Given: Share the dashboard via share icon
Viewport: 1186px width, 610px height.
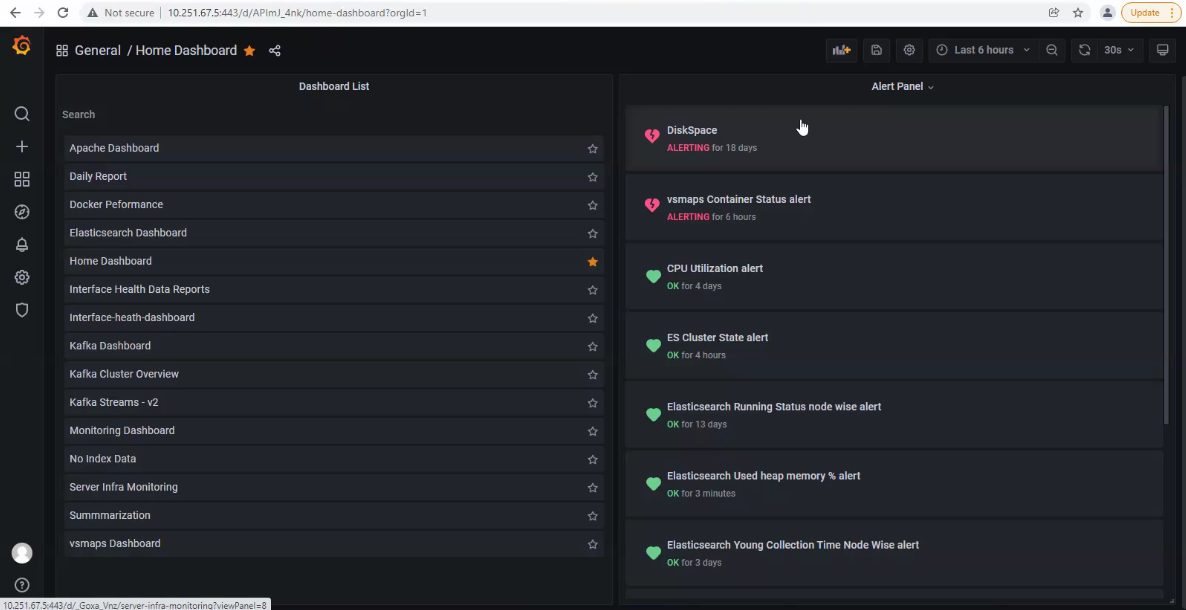Looking at the screenshot, I should pyautogui.click(x=275, y=51).
